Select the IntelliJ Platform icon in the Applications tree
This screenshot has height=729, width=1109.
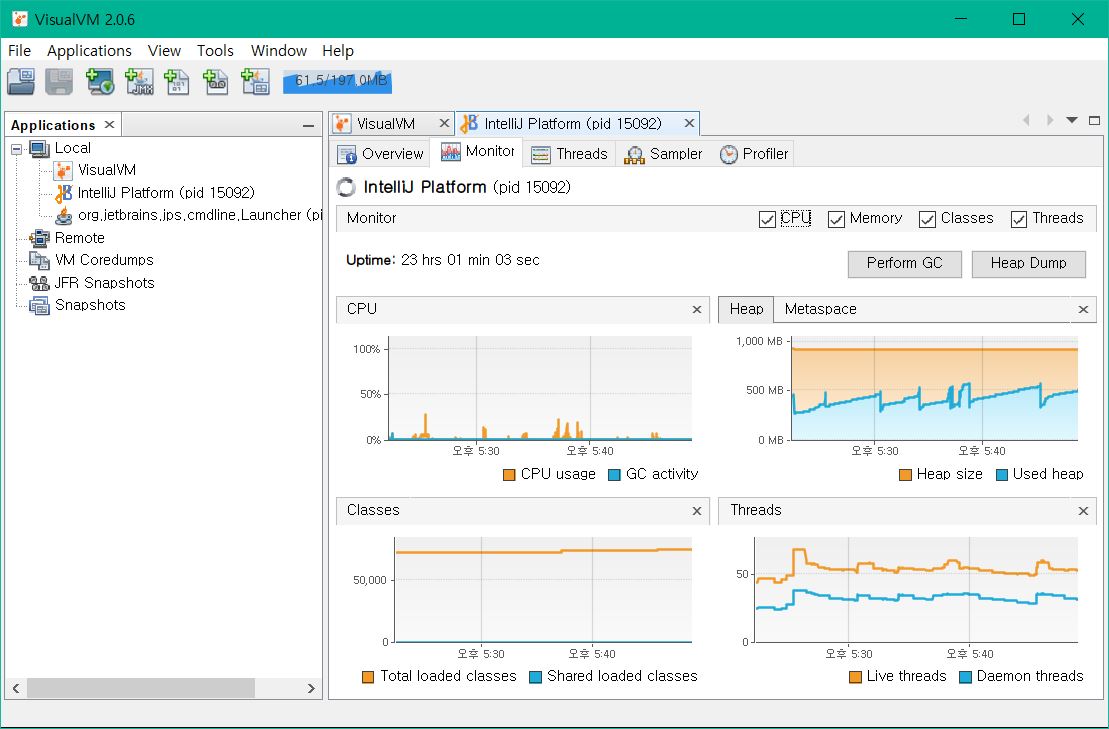pyautogui.click(x=64, y=193)
